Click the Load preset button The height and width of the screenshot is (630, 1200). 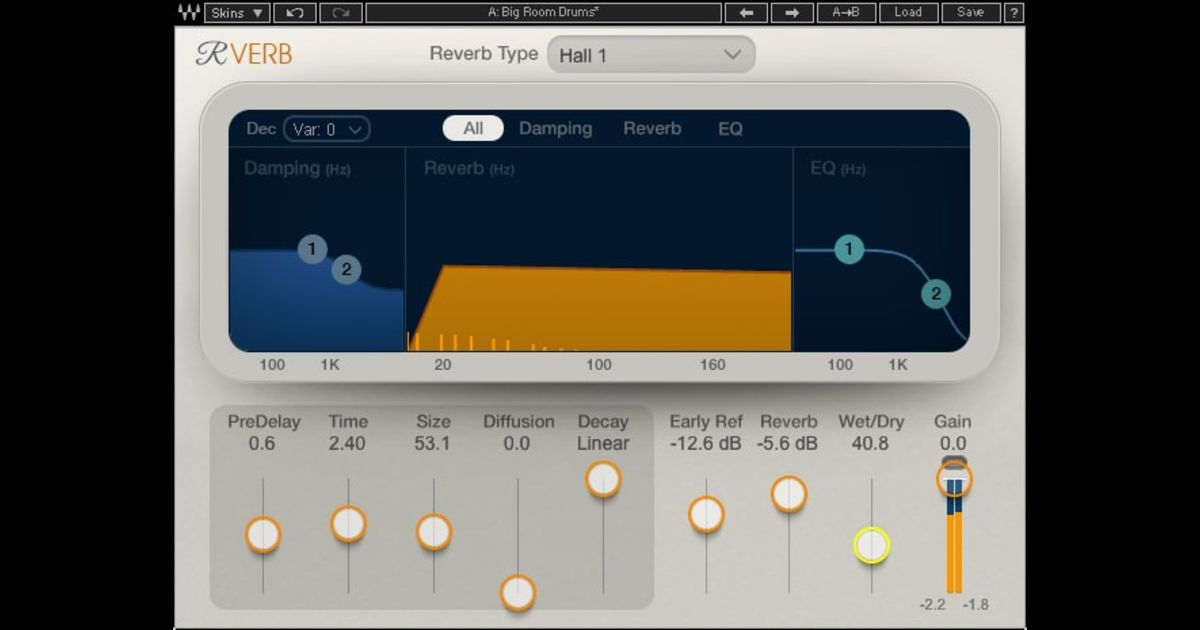909,12
